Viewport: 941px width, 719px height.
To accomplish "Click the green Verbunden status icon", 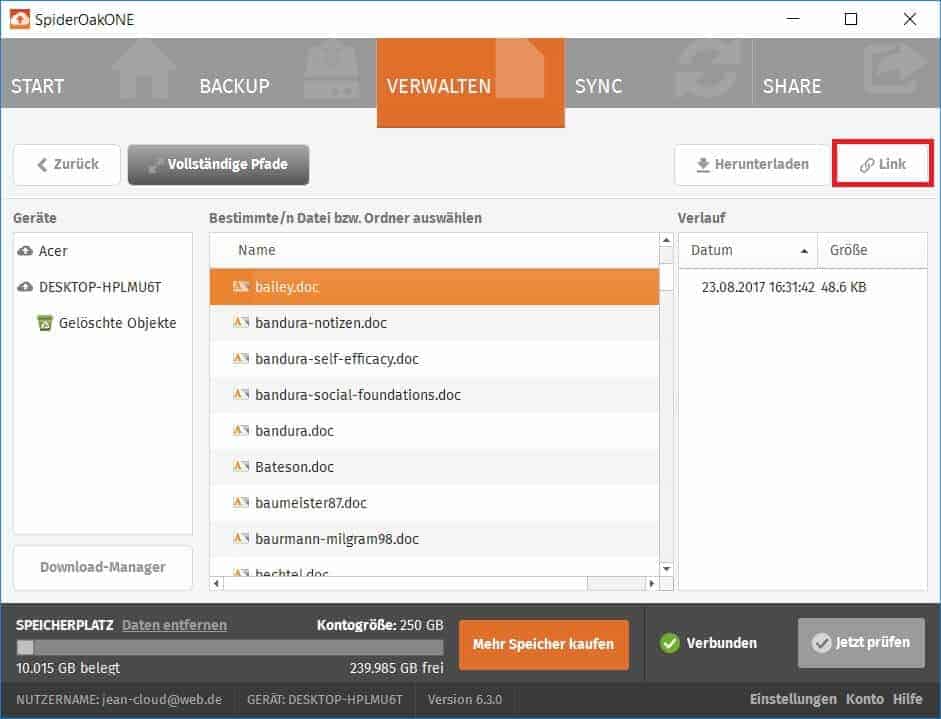I will tap(669, 643).
